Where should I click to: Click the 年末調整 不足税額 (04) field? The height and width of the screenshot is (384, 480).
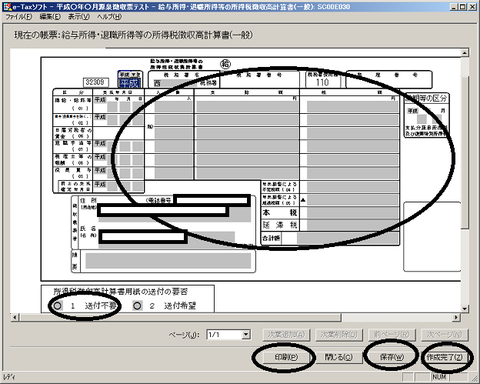[x=353, y=187]
